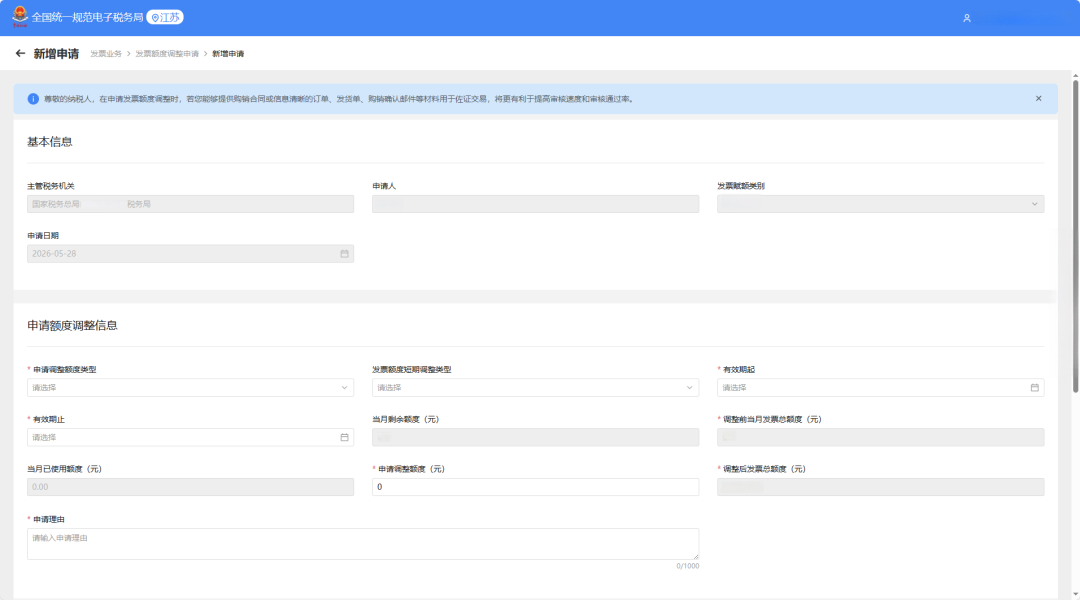Go to 发票额度调整申请 breadcrumb
1080x600 pixels.
click(167, 54)
